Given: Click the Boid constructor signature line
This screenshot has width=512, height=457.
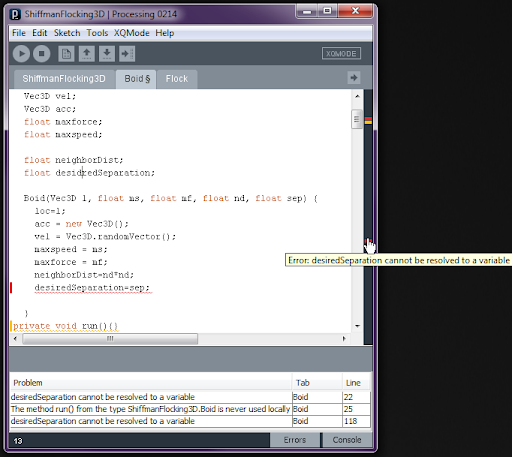Looking at the screenshot, I should [x=171, y=198].
